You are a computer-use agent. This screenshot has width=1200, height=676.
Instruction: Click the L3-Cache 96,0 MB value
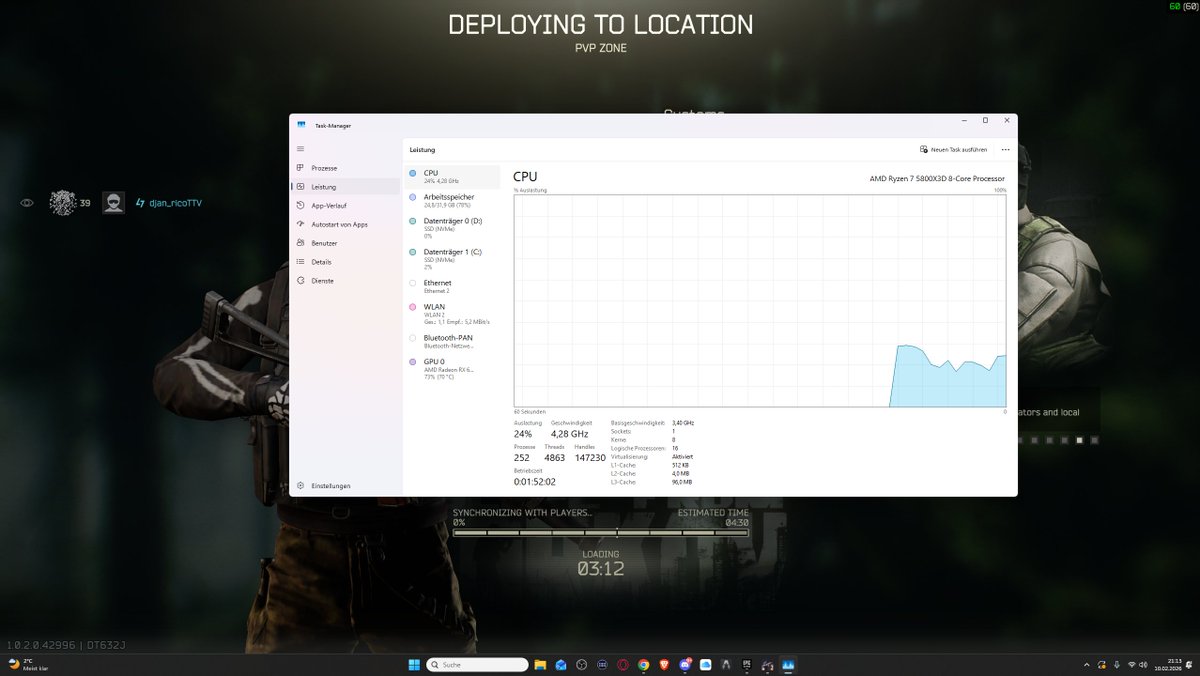click(682, 482)
